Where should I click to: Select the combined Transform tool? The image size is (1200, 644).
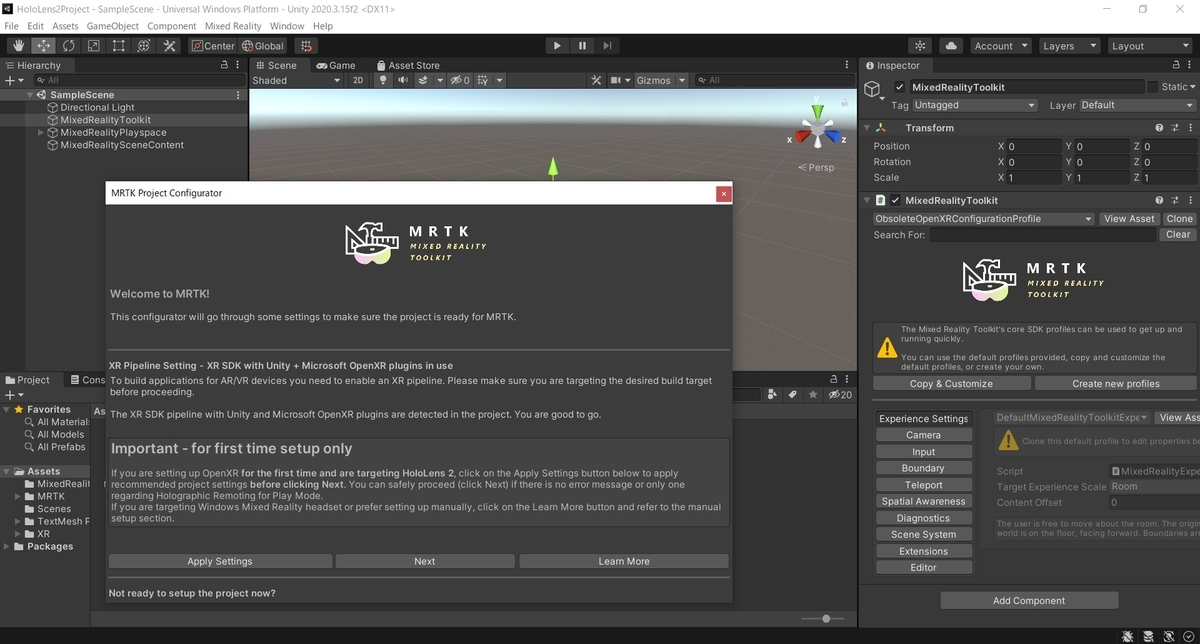143,46
